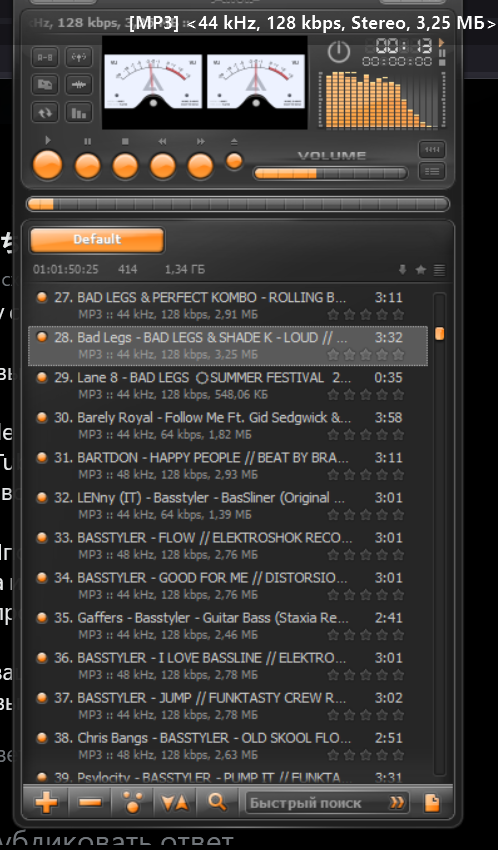Click the power button icon near the timer
This screenshot has width=498, height=850.
coord(339,52)
